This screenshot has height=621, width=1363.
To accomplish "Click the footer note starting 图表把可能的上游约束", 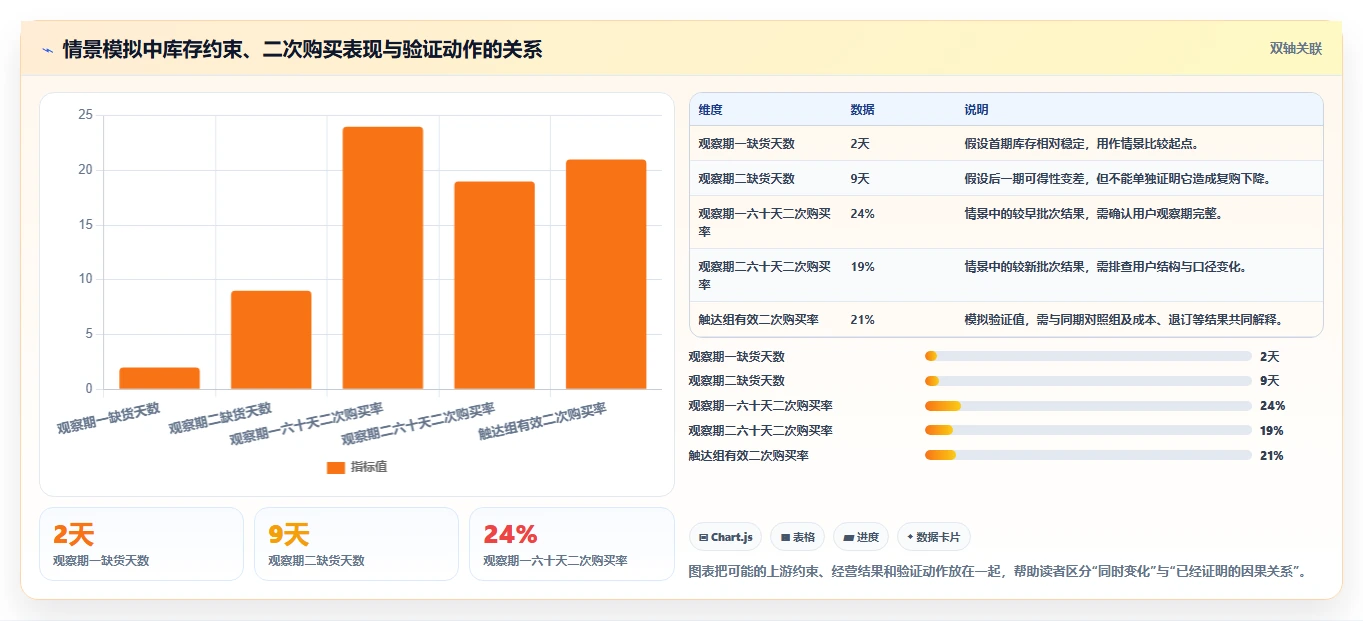I will [x=999, y=572].
